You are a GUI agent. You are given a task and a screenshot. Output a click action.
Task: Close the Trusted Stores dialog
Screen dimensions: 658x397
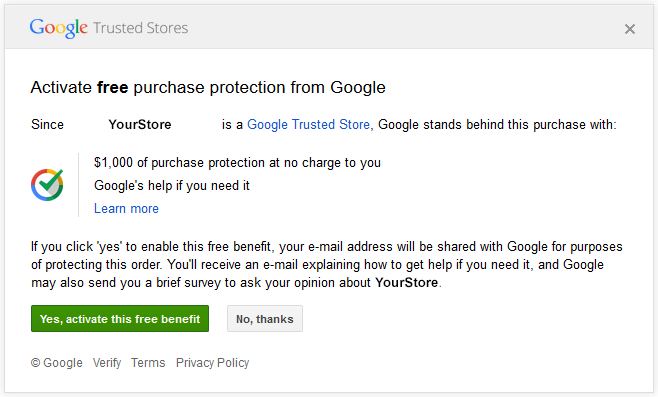coord(629,29)
